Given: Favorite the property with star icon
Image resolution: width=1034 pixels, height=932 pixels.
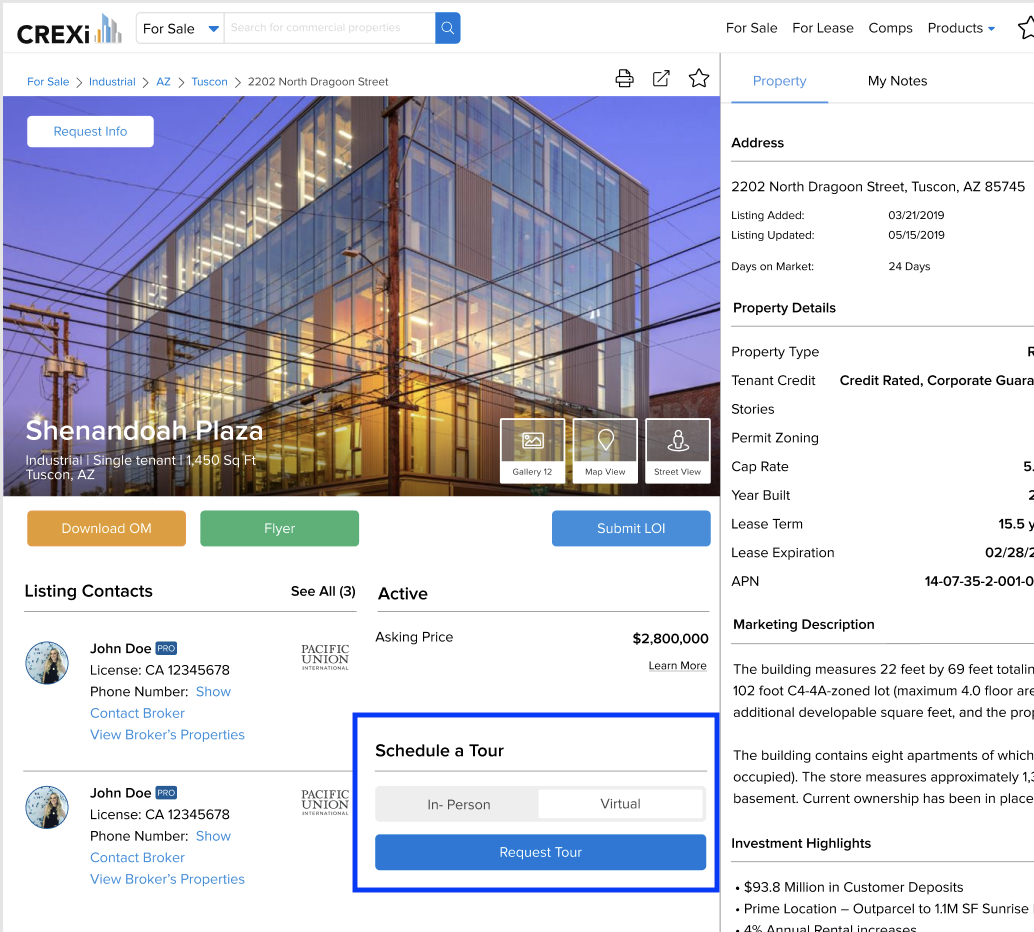Looking at the screenshot, I should 699,79.
